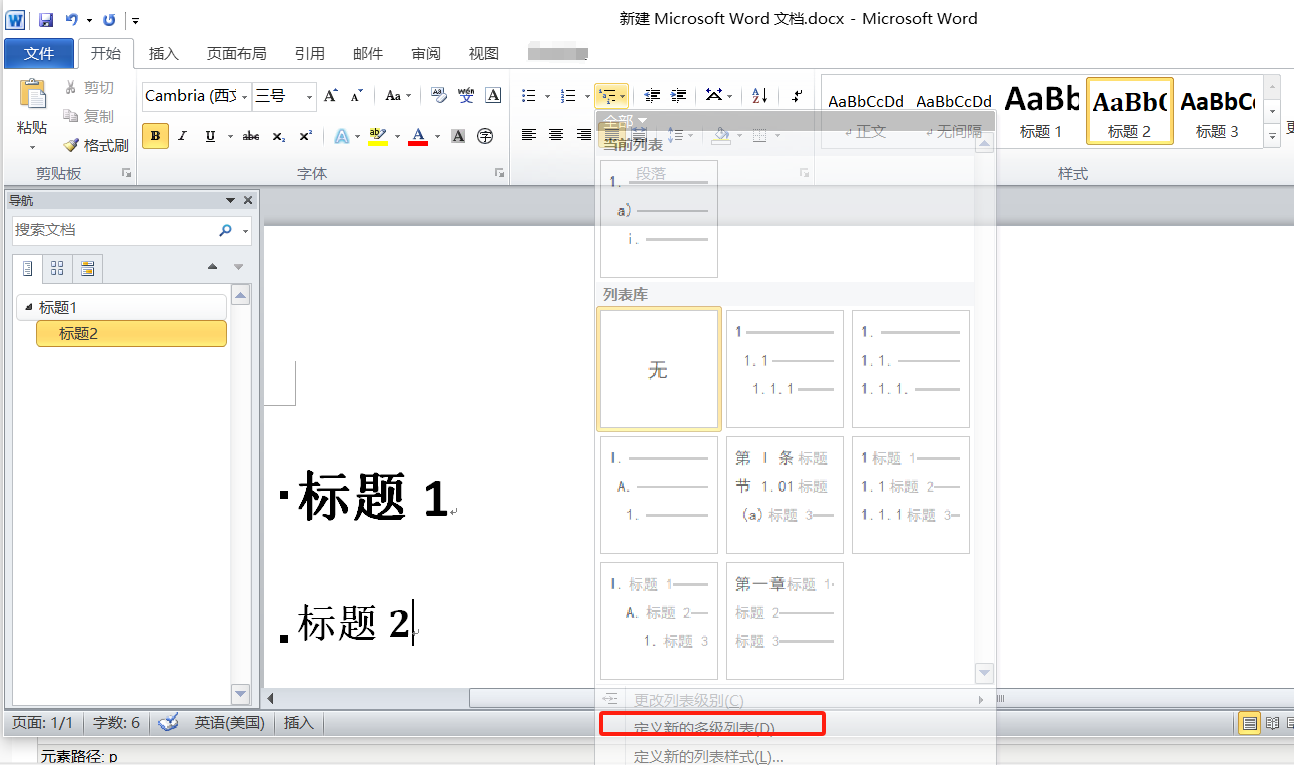1294x765 pixels.
Task: Open the Bullets list icon
Action: point(529,96)
